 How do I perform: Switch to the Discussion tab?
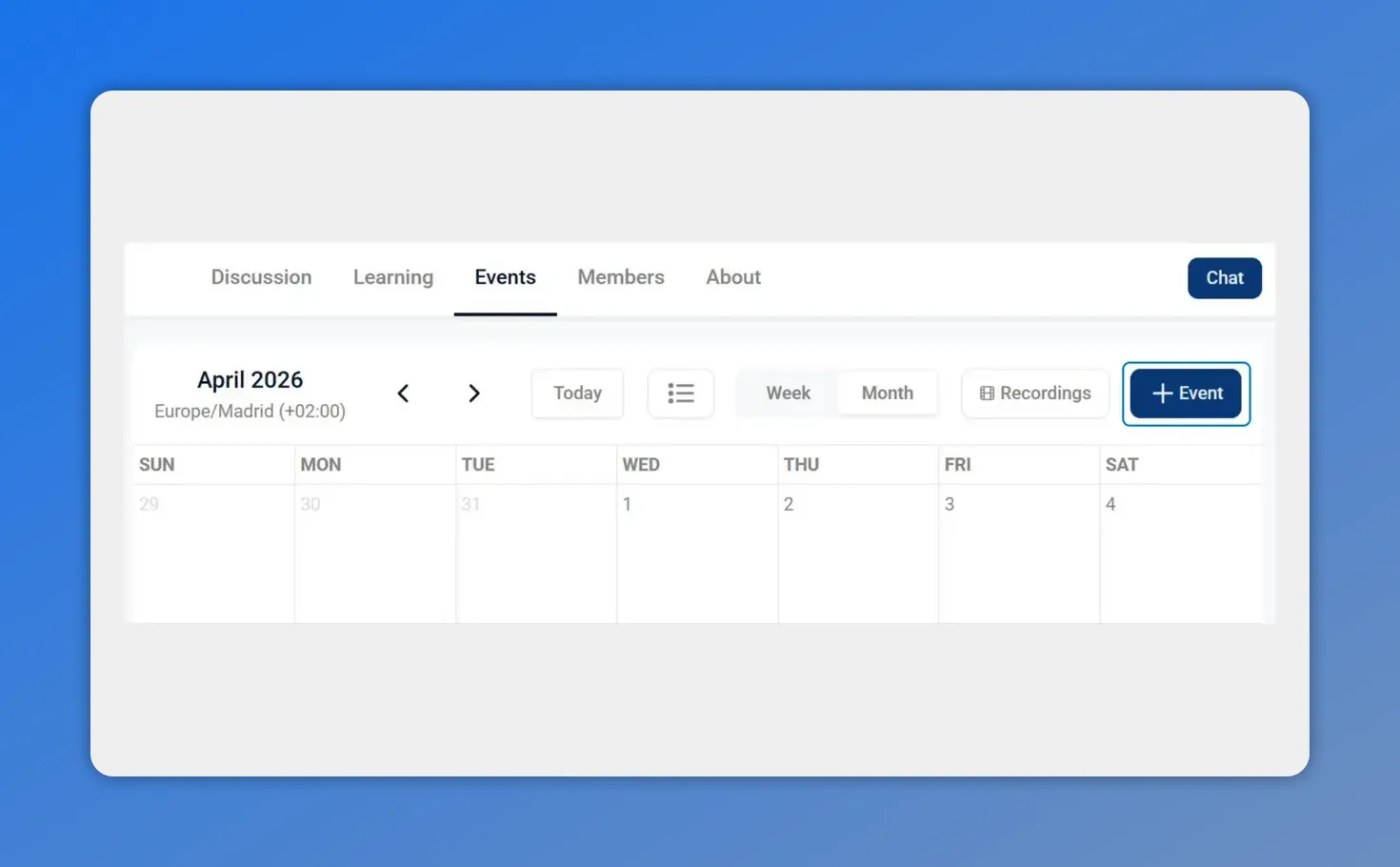261,277
